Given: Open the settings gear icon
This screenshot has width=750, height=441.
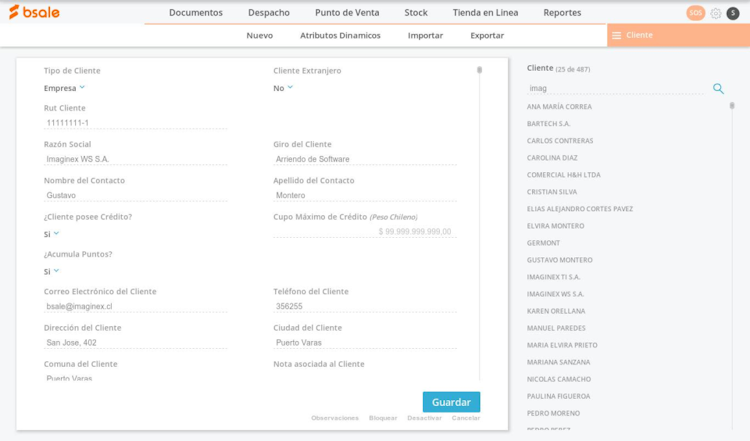Looking at the screenshot, I should click(716, 13).
